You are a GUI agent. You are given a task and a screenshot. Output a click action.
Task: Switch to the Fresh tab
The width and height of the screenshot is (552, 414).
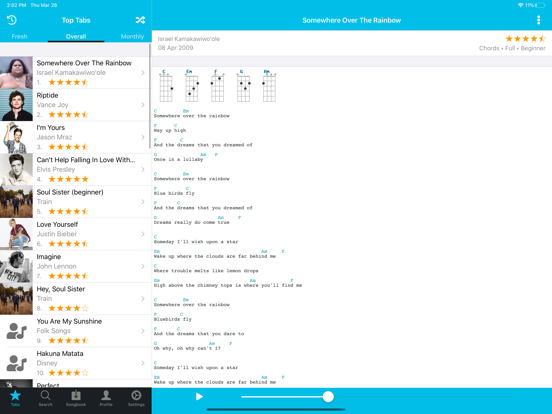click(x=19, y=36)
